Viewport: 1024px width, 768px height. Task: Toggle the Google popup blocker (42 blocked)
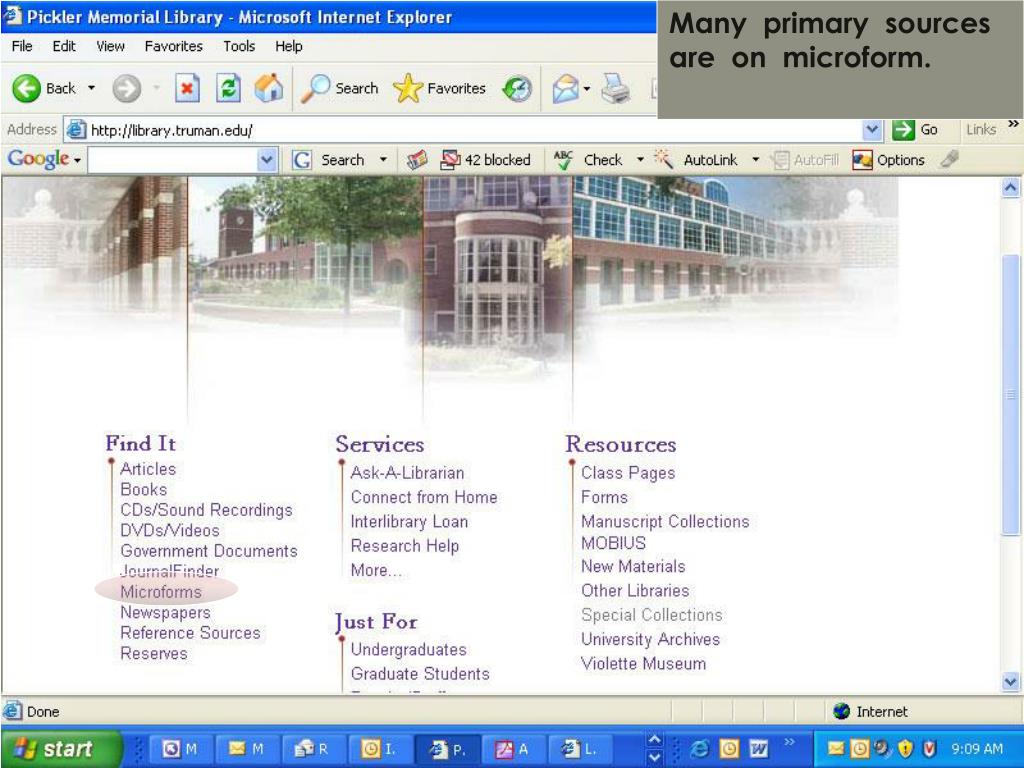pyautogui.click(x=485, y=160)
